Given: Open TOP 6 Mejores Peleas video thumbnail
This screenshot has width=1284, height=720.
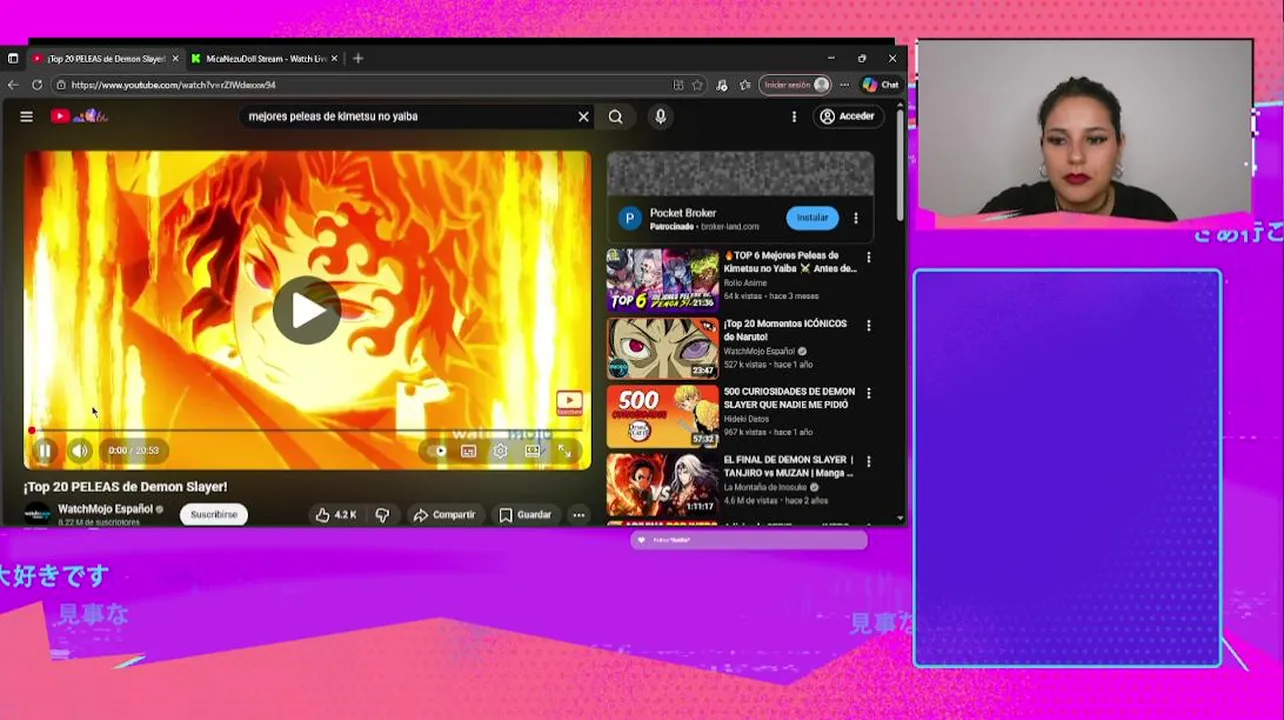Looking at the screenshot, I should (x=662, y=279).
